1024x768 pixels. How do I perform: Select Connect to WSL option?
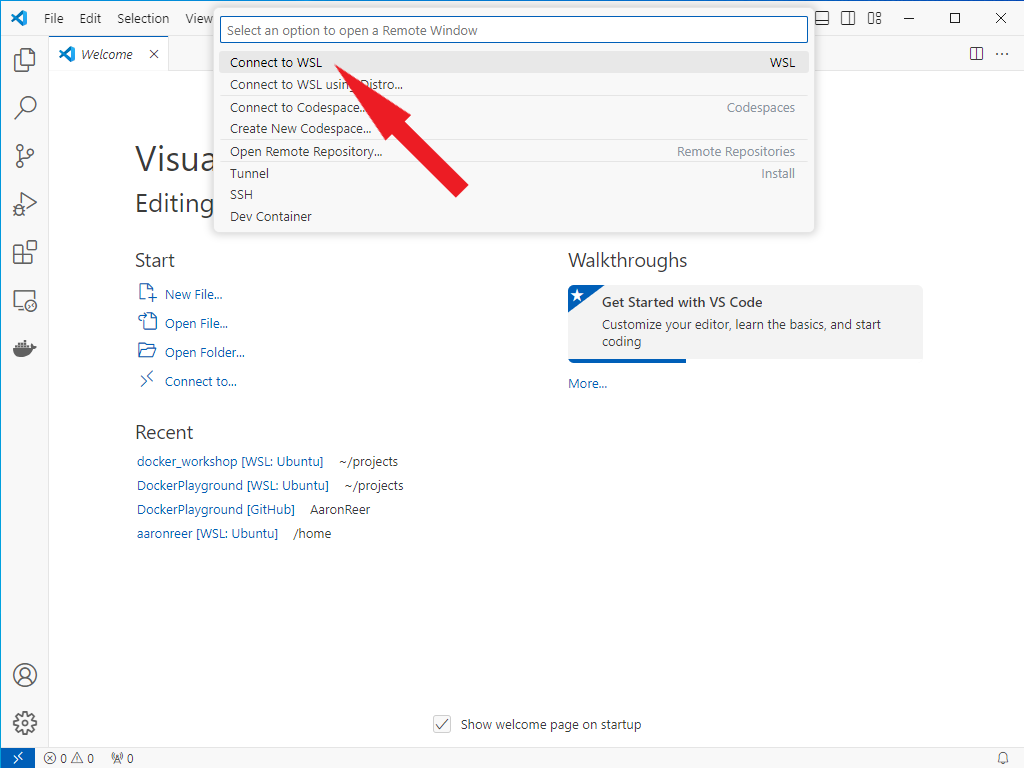[276, 62]
